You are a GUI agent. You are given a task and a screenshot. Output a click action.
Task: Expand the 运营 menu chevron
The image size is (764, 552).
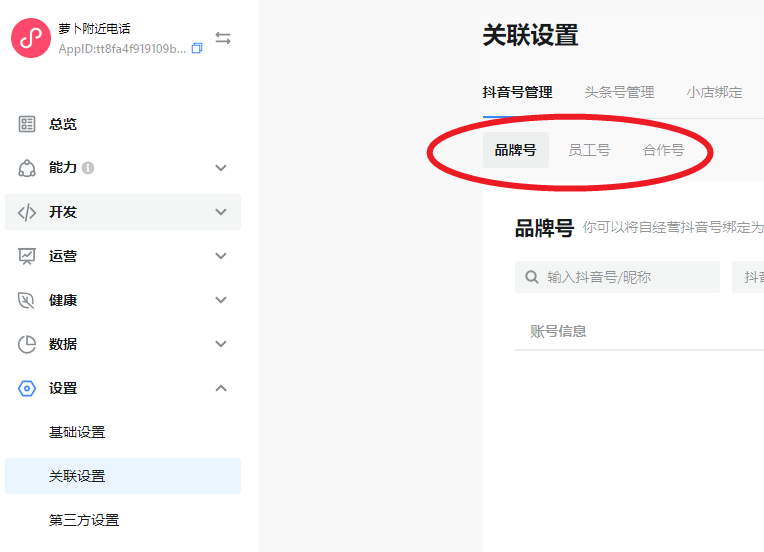(x=221, y=256)
